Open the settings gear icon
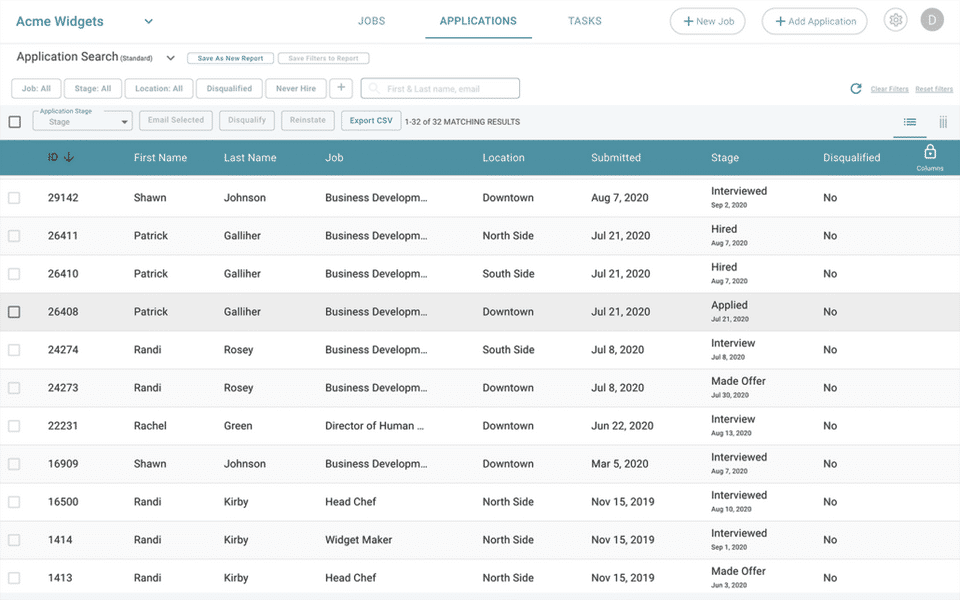960x600 pixels. (895, 20)
